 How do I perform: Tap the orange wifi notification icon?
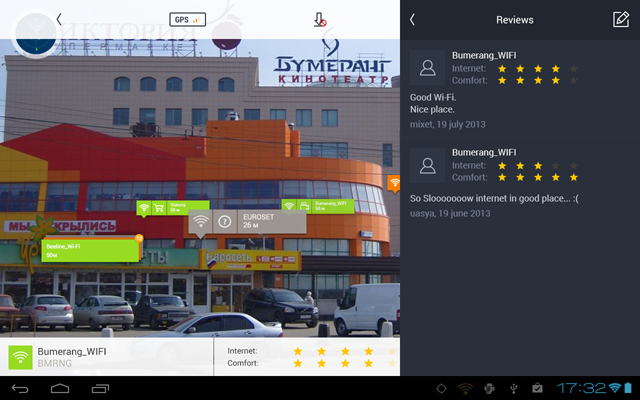point(465,388)
